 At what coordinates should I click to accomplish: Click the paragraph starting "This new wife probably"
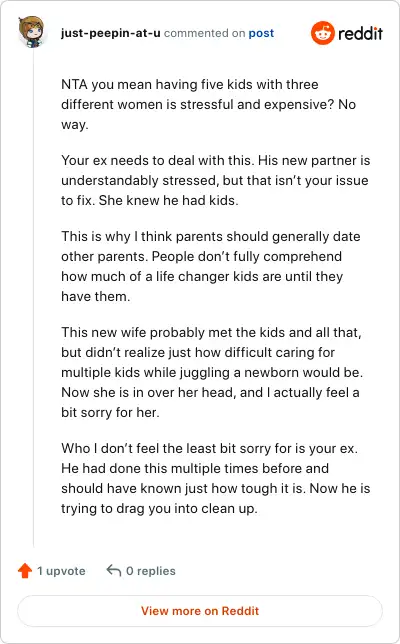coord(212,372)
